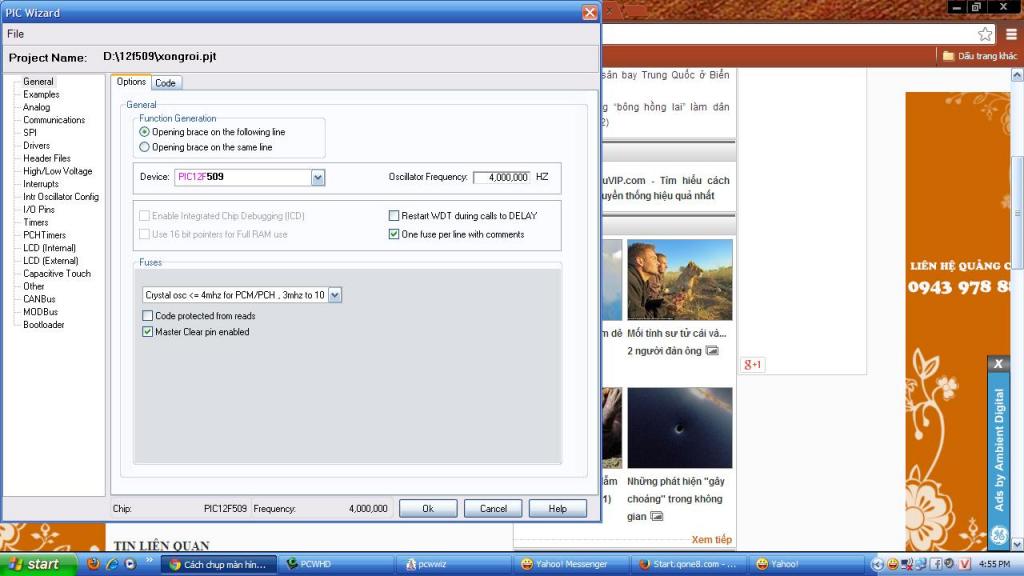Select Other in the category tree
This screenshot has height=576, width=1024.
point(33,286)
